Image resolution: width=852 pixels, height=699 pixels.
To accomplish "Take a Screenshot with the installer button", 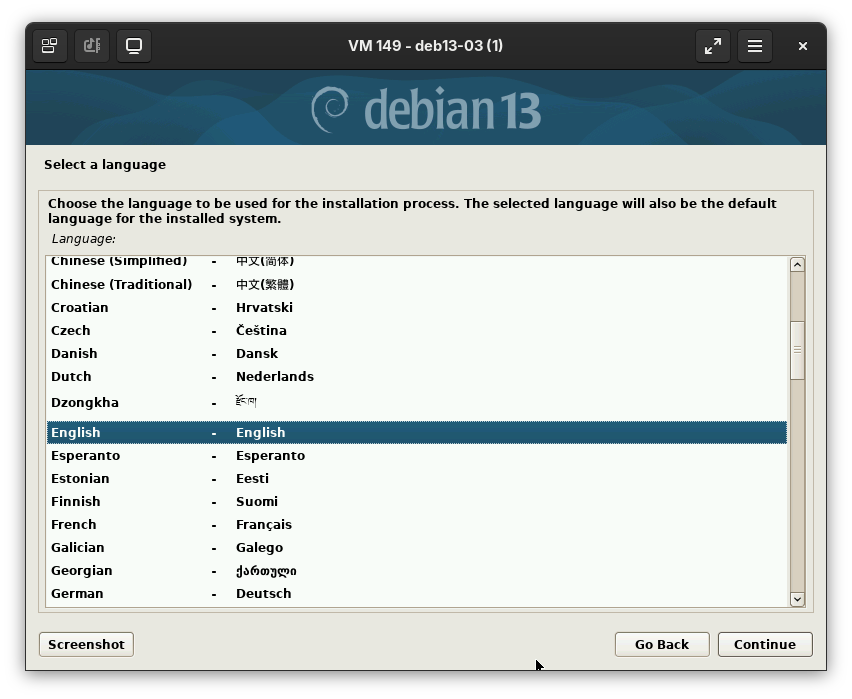I will [86, 644].
